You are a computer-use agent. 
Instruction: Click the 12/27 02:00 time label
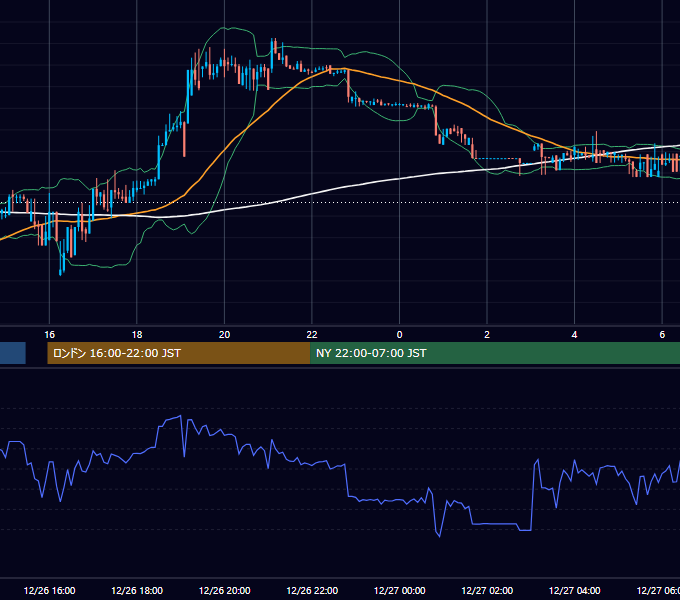click(x=487, y=590)
